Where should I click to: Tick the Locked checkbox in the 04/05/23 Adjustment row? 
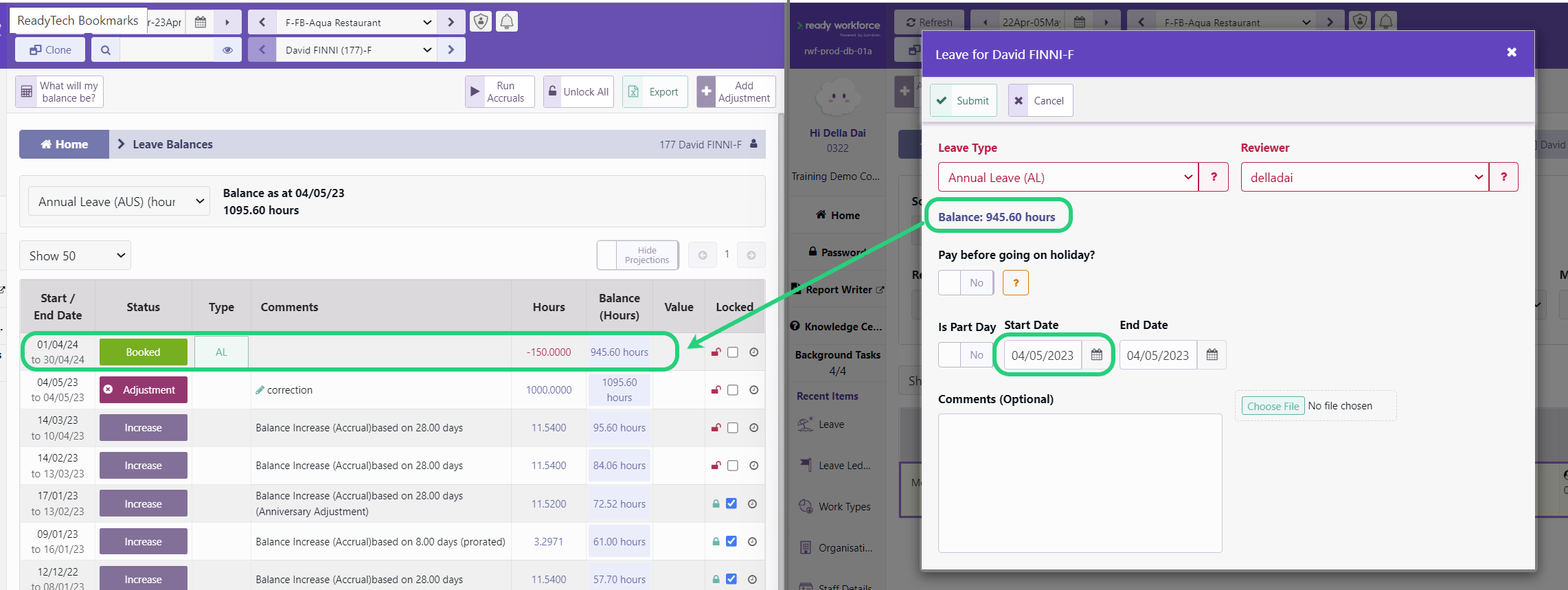click(733, 390)
